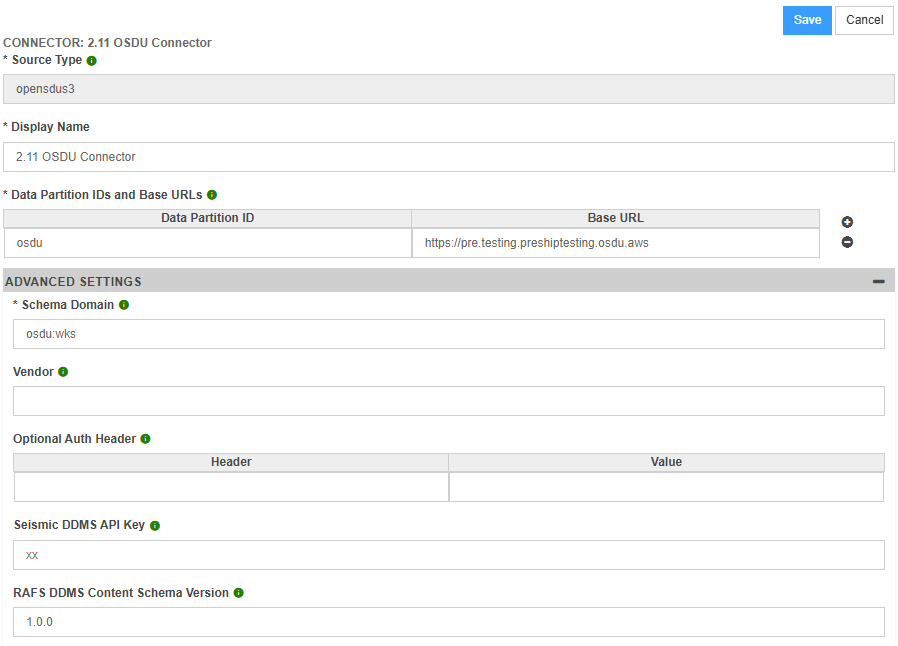This screenshot has height=646, width=898.
Task: Save the OSDU Connector configuration
Action: [x=807, y=20]
